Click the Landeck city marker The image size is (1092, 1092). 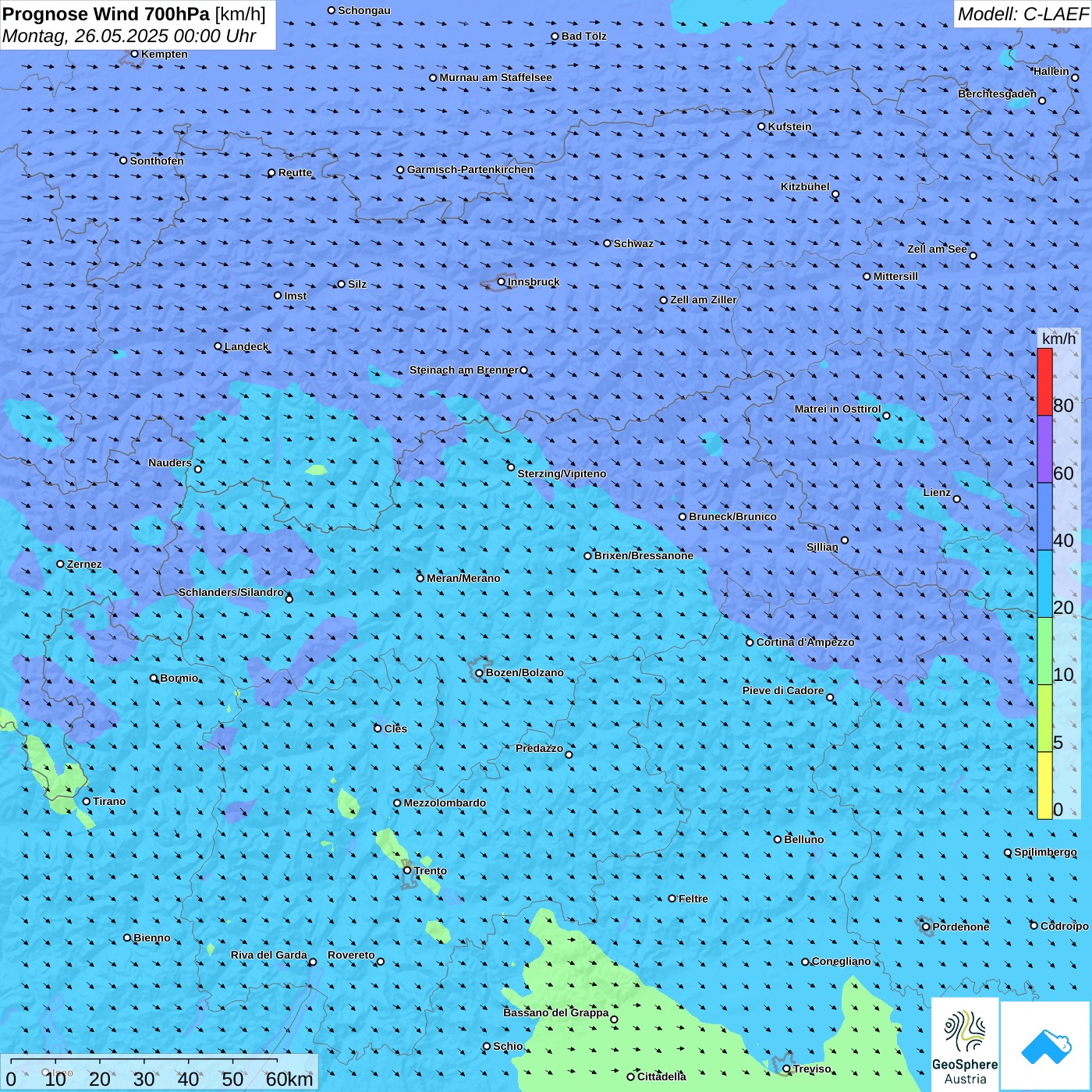pyautogui.click(x=218, y=346)
